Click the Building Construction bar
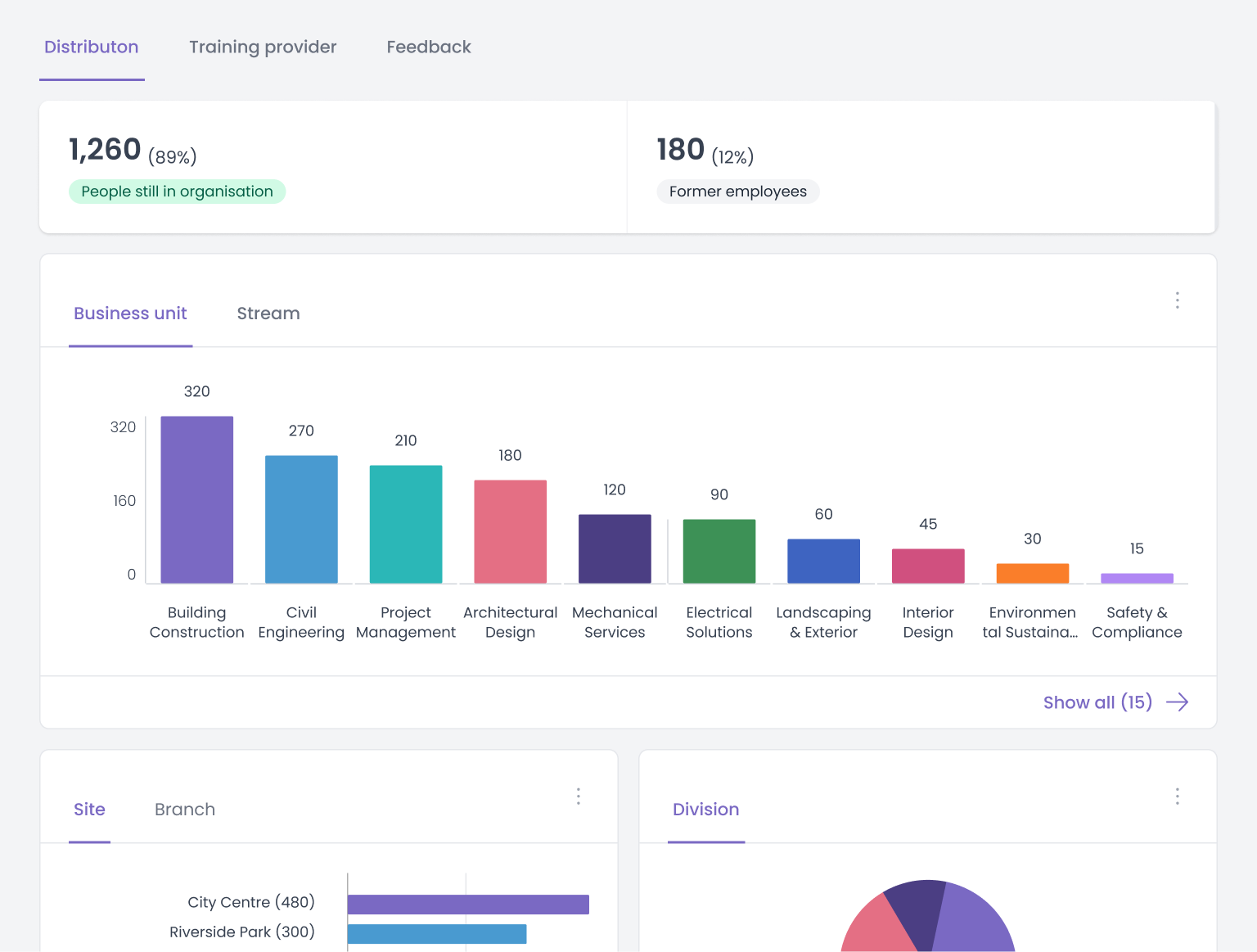1257x952 pixels. click(x=197, y=499)
